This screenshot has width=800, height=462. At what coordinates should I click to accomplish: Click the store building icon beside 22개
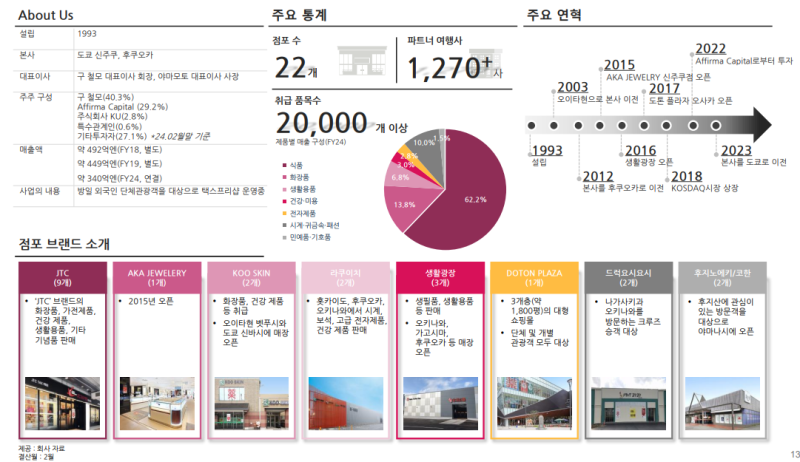coord(358,60)
